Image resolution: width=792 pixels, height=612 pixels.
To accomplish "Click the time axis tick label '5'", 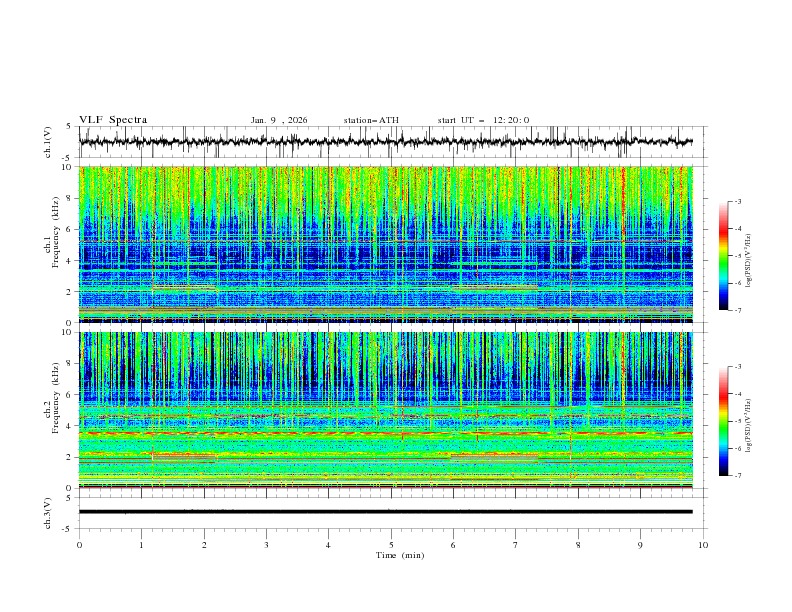I will 391,545.
